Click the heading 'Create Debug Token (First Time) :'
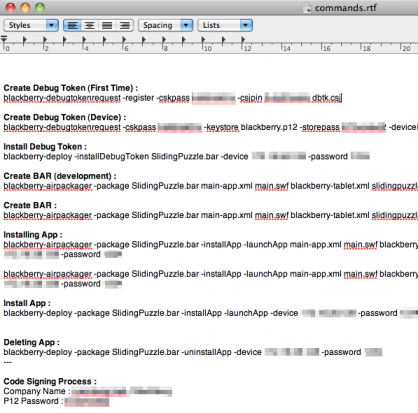Image resolution: width=418 pixels, height=413 pixels. [71, 88]
